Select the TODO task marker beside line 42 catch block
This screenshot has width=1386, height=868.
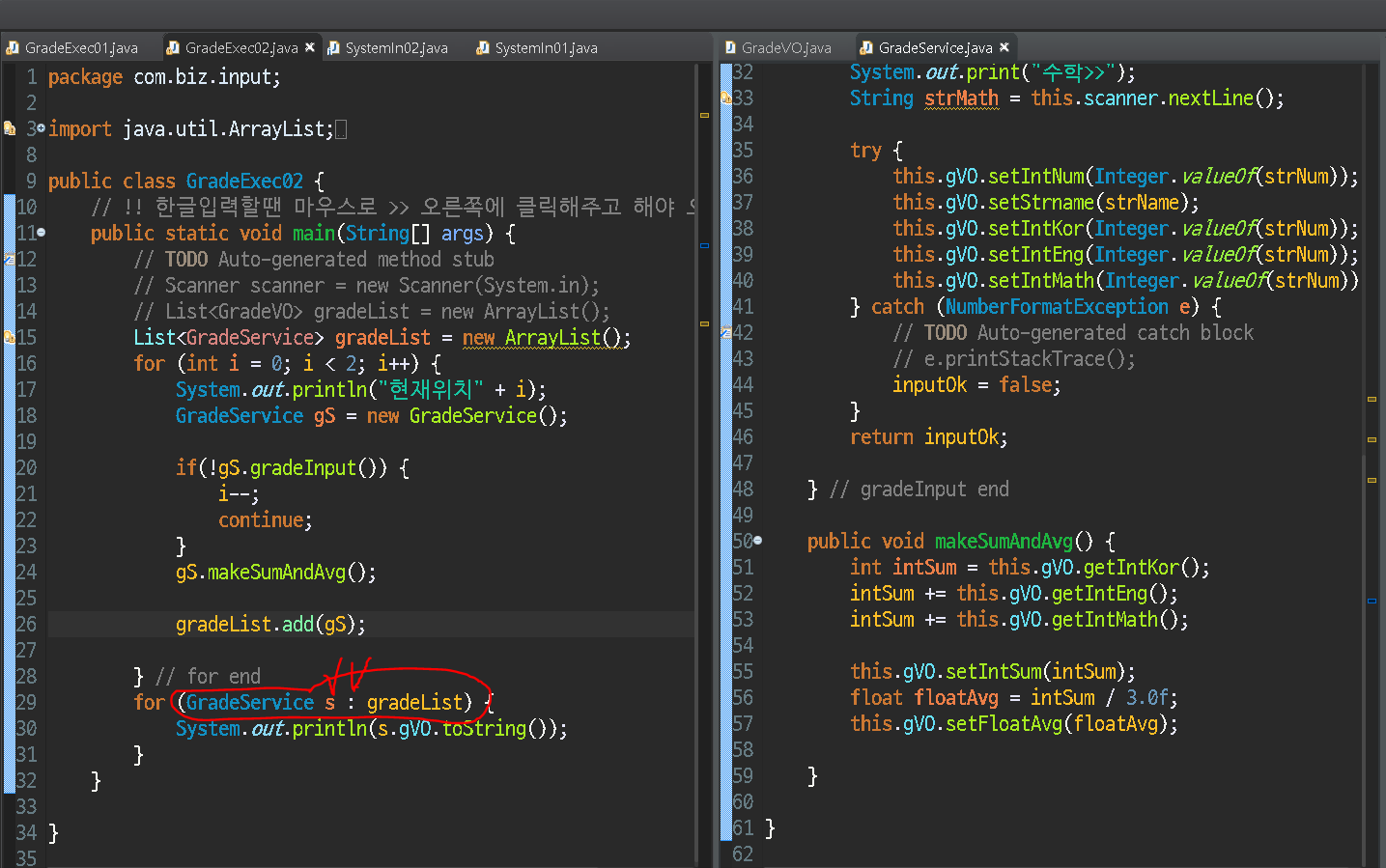[725, 332]
